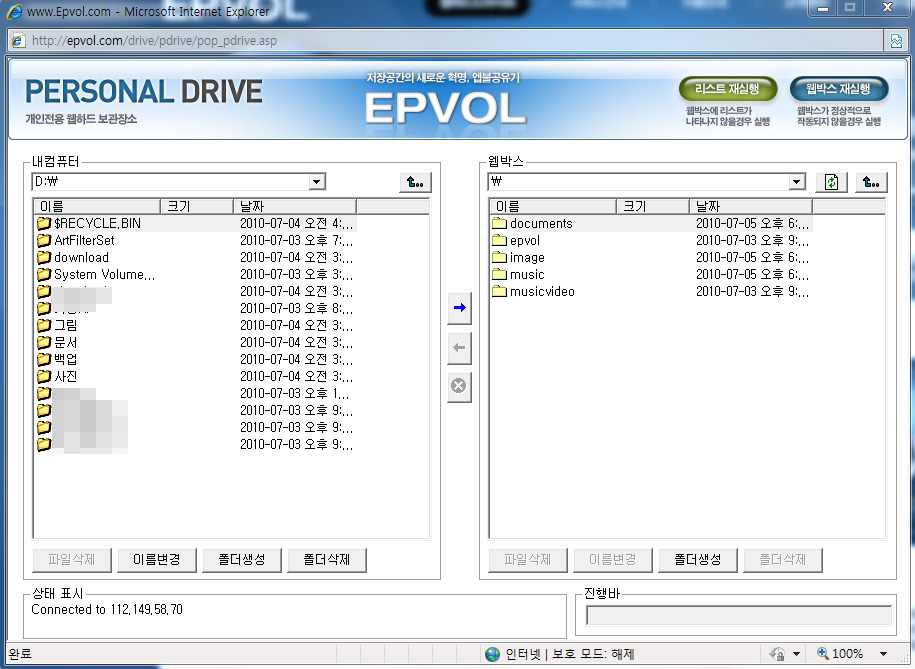Select the musicvideo folder icon in the web box
Screen dimensions: 915x669
coord(500,291)
